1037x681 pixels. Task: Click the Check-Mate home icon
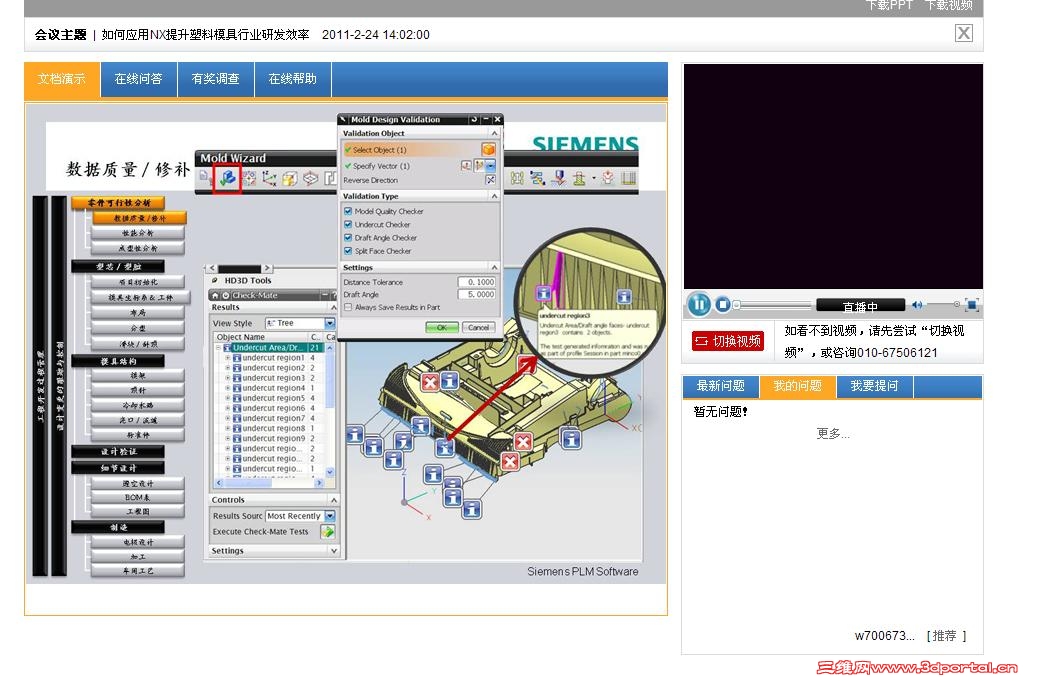(215, 296)
